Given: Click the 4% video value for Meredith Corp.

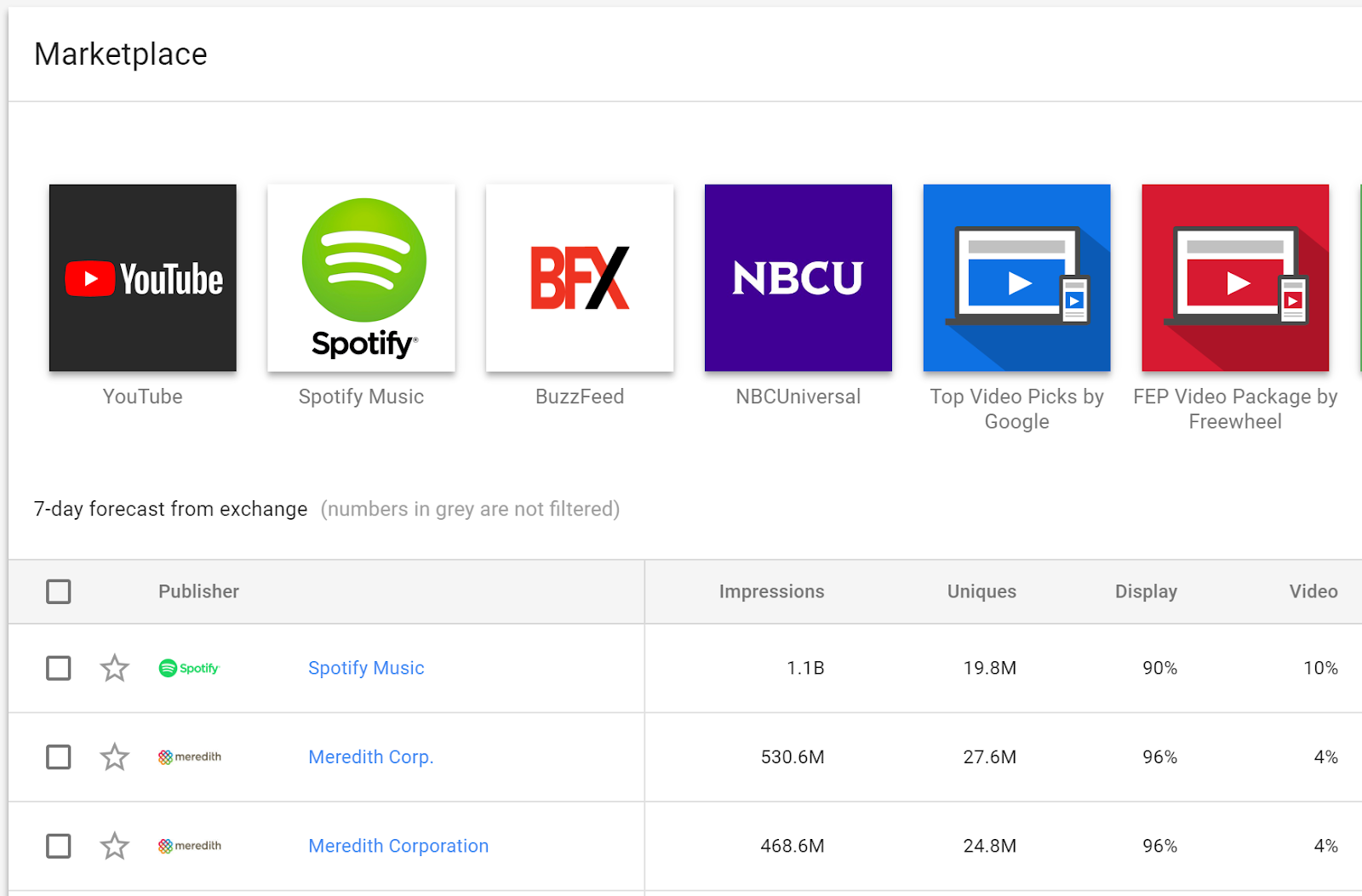Looking at the screenshot, I should [1326, 756].
